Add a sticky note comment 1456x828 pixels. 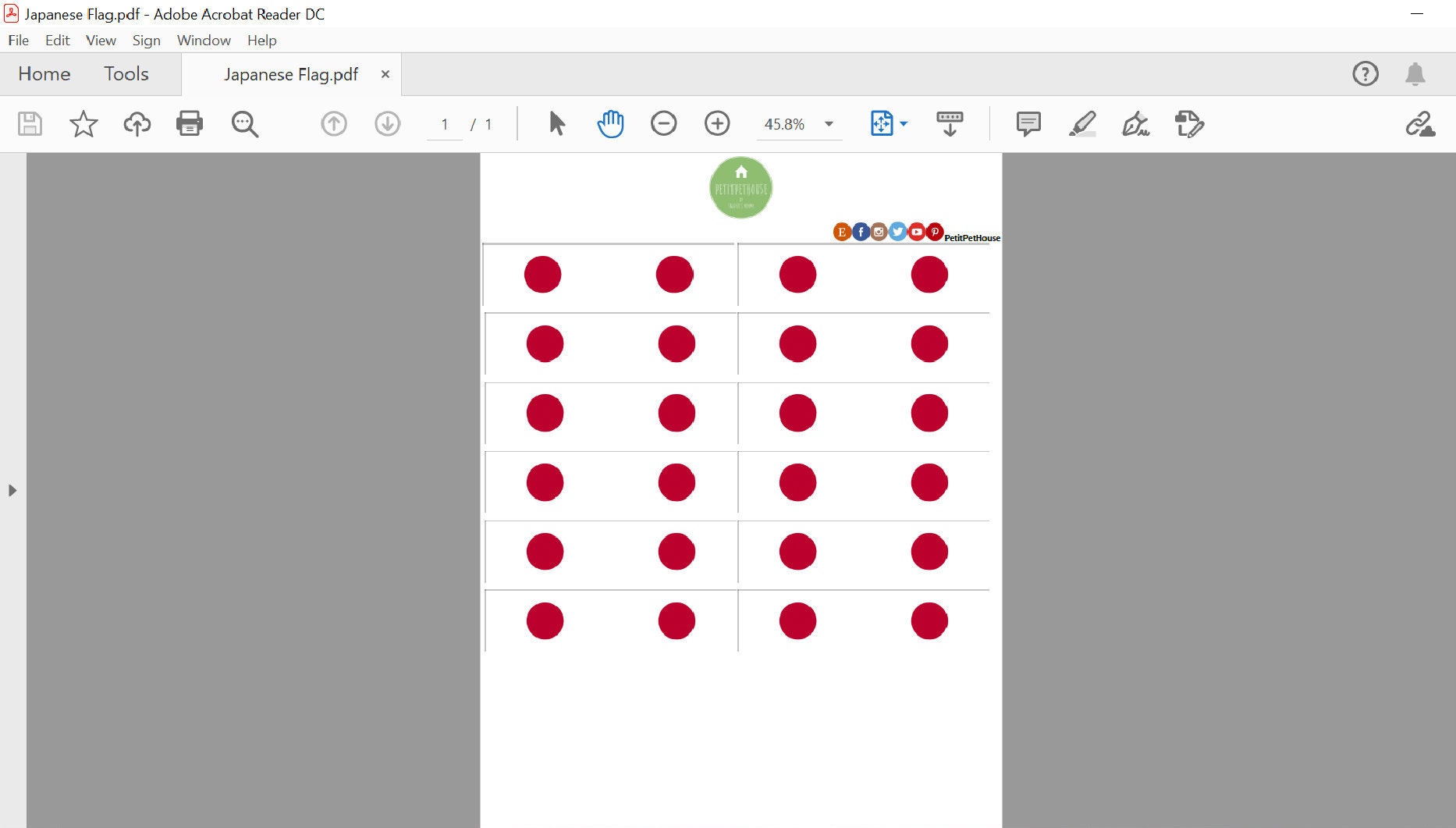[1028, 123]
